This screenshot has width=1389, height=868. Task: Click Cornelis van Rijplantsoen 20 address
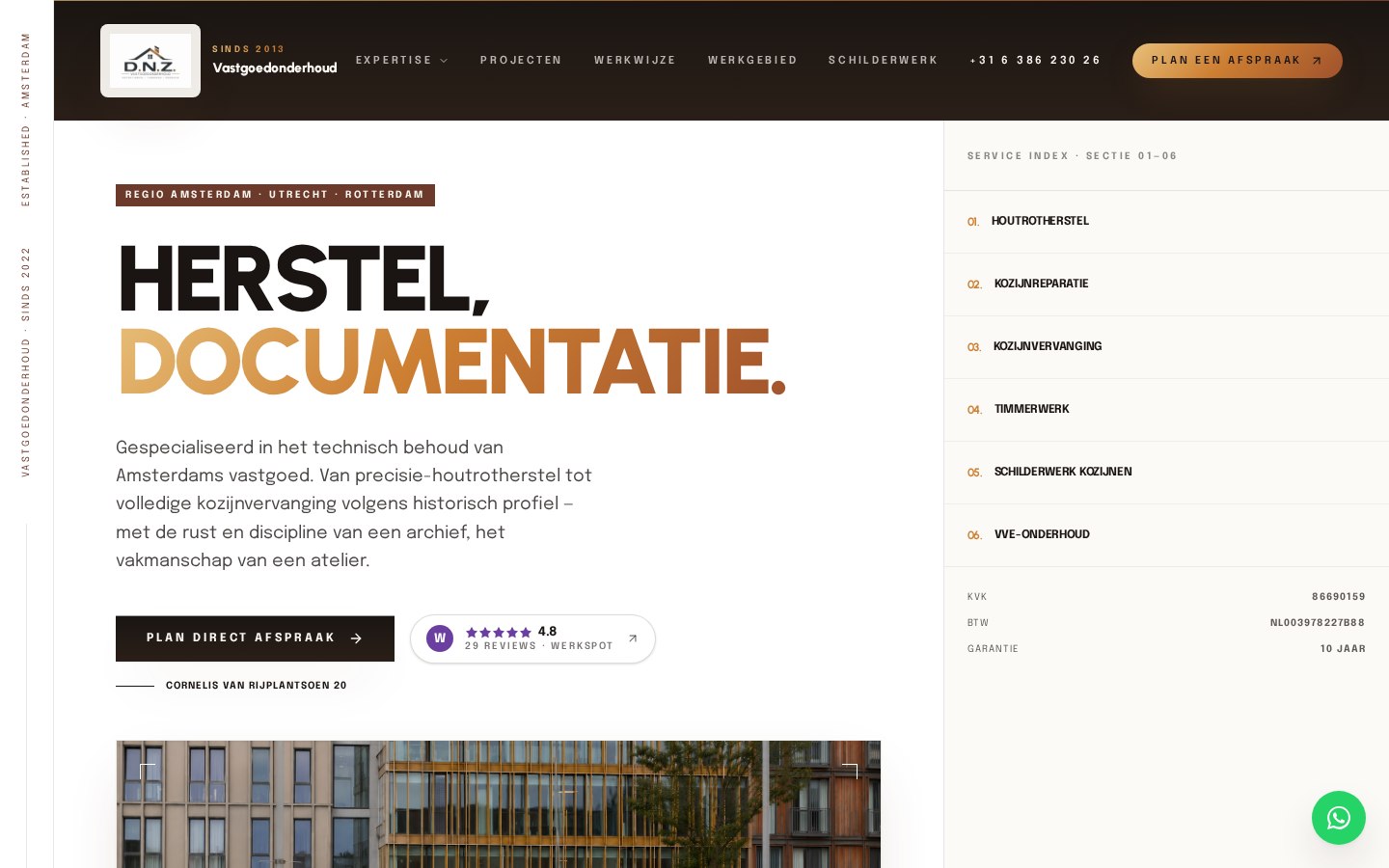(256, 686)
